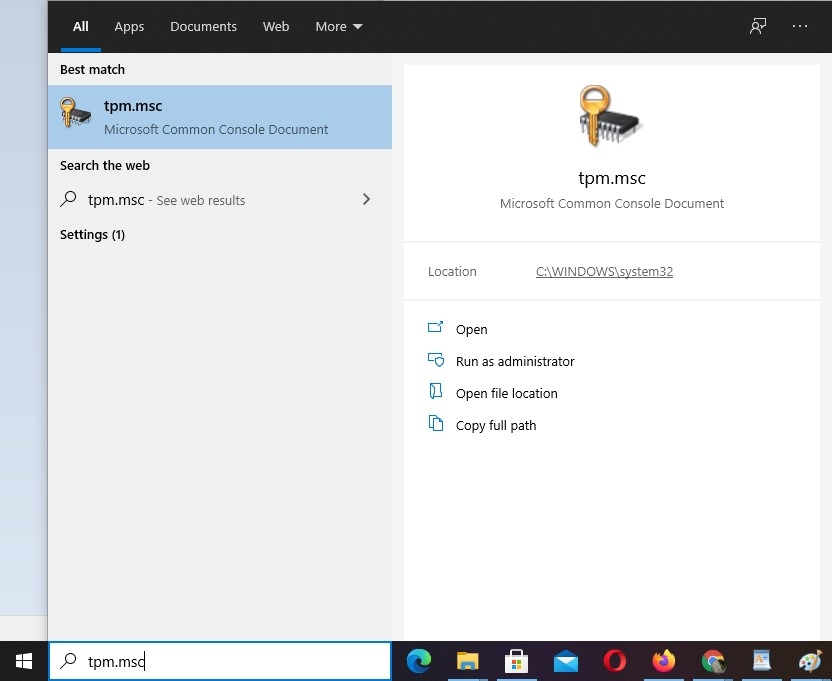Open the Paint app from taskbar
This screenshot has width=832, height=681.
tap(810, 661)
